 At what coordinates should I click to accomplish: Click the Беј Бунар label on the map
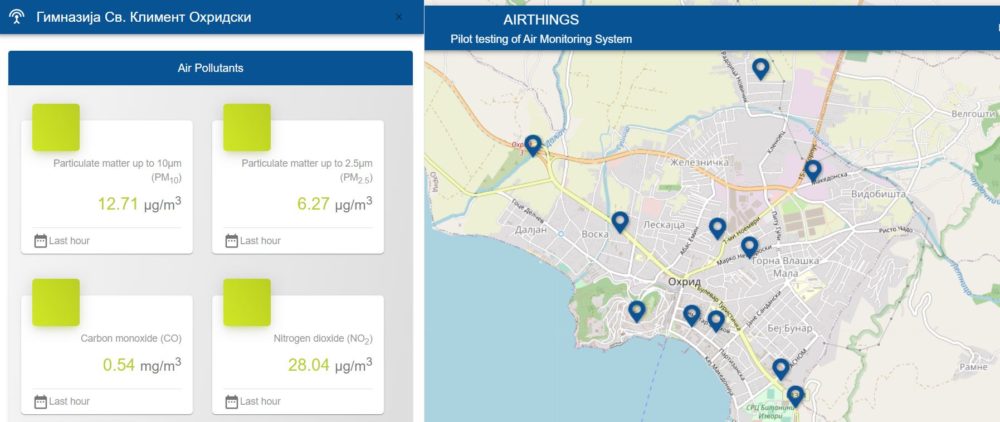(x=789, y=328)
